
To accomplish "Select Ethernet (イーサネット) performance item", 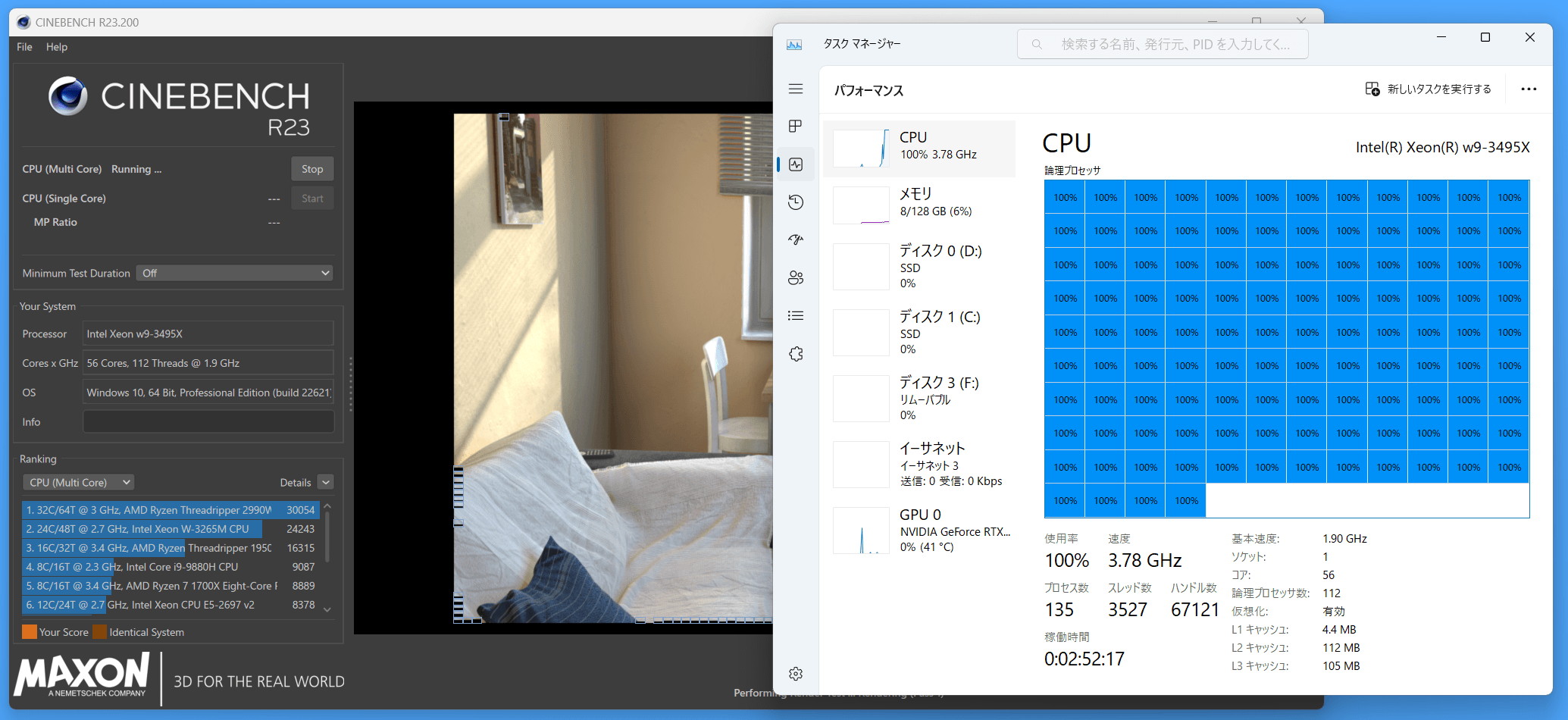I will tap(919, 464).
